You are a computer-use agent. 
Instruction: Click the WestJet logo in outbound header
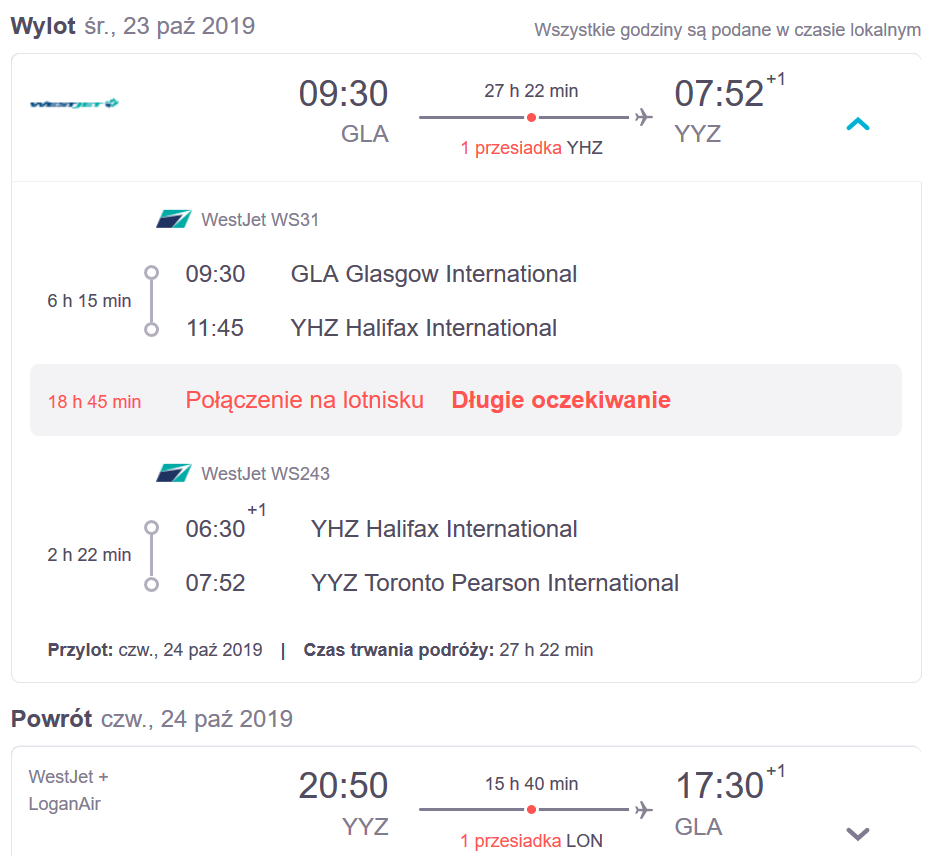(x=74, y=104)
